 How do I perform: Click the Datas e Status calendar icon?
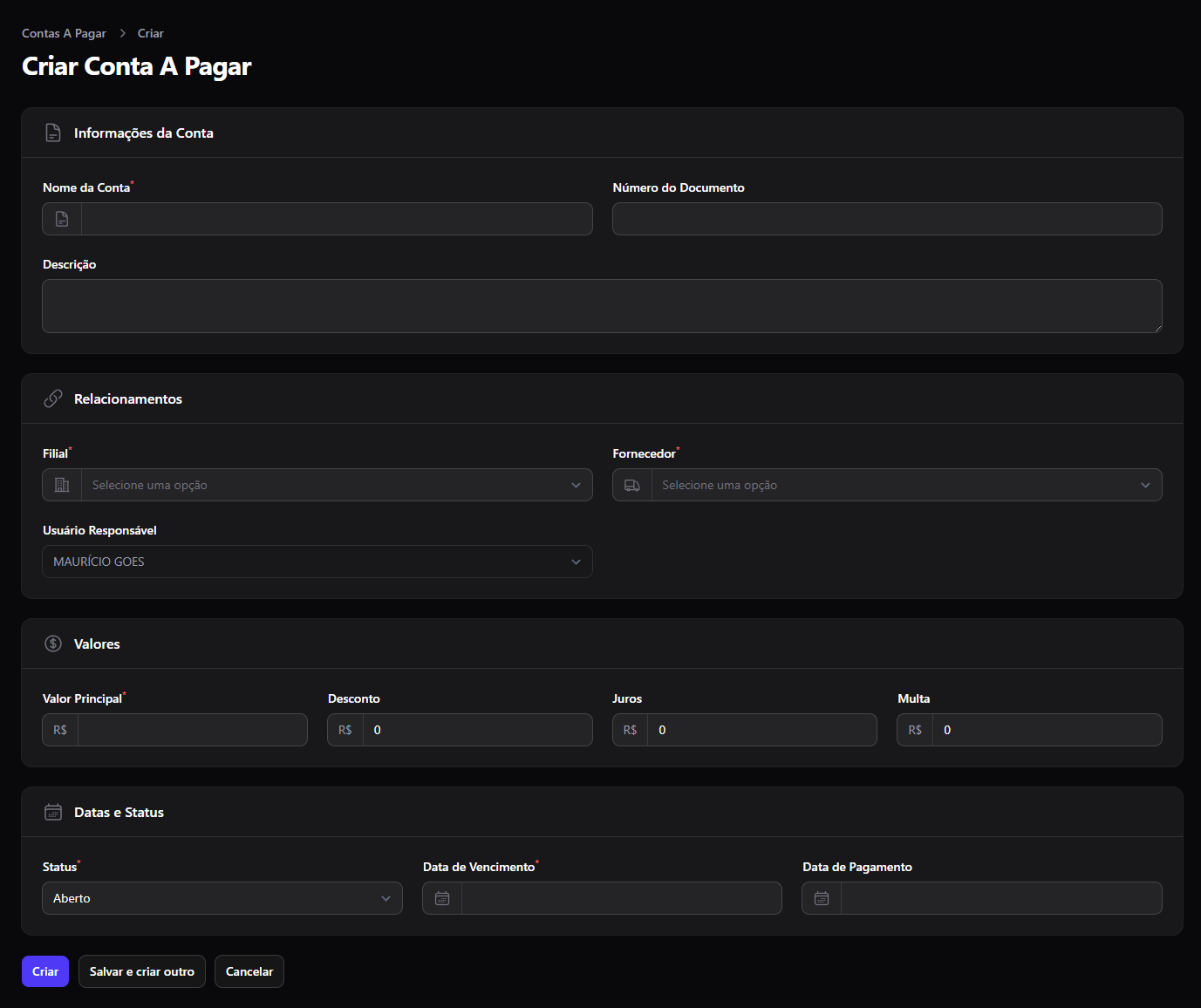pos(53,812)
